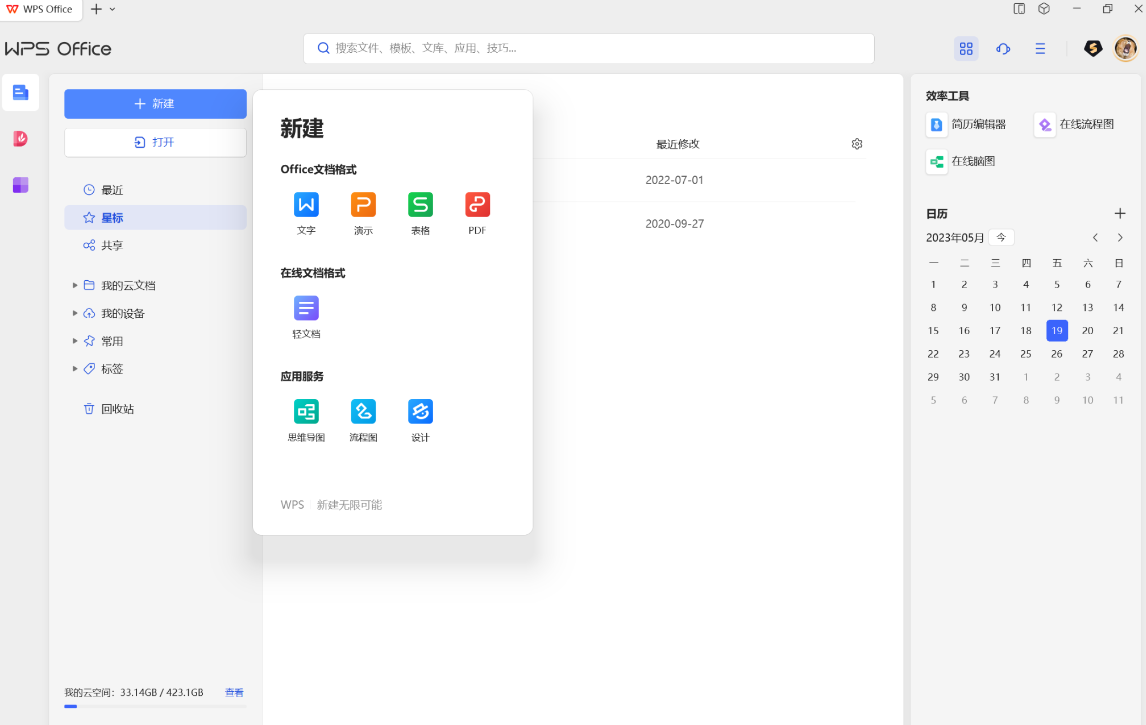Launch the 在线流程图 tool
The width and height of the screenshot is (1146, 725).
pos(1074,124)
